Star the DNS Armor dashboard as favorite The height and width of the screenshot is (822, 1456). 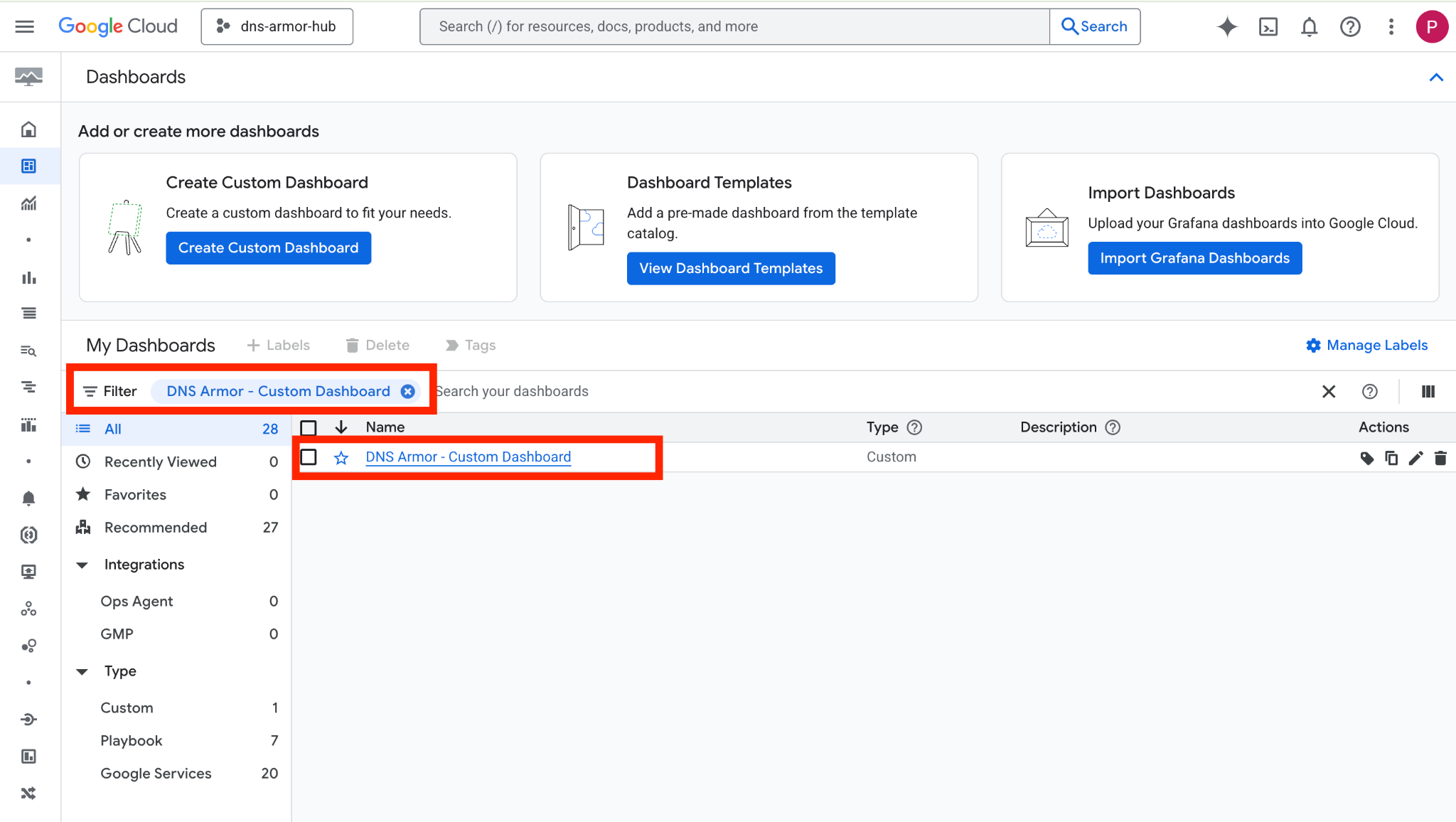pyautogui.click(x=341, y=457)
